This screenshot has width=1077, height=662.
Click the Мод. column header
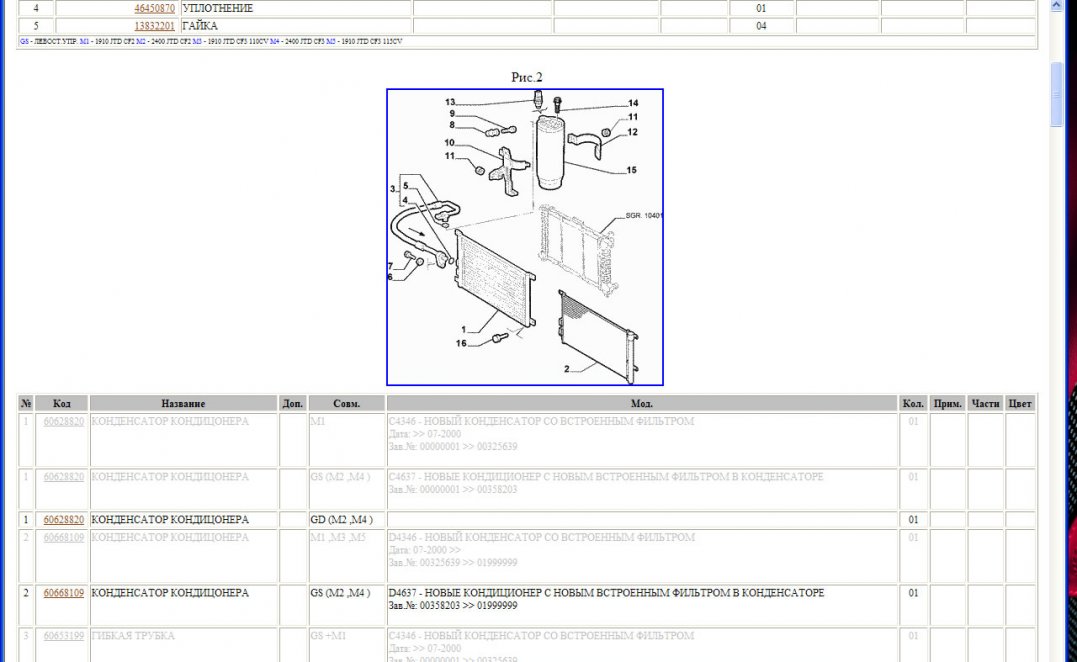pyautogui.click(x=642, y=404)
